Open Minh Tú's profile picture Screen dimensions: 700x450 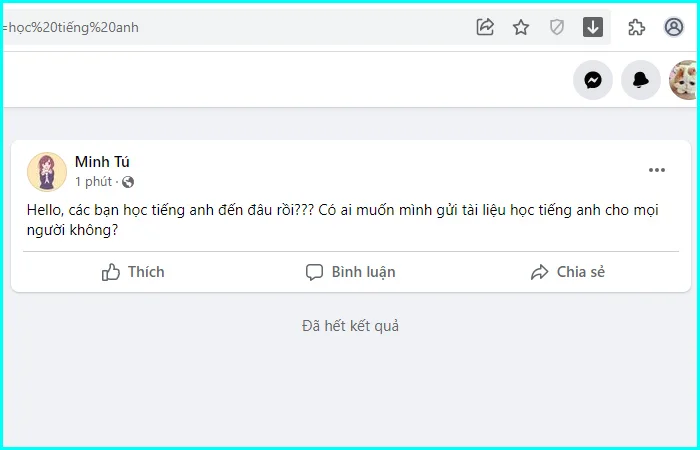(47, 172)
